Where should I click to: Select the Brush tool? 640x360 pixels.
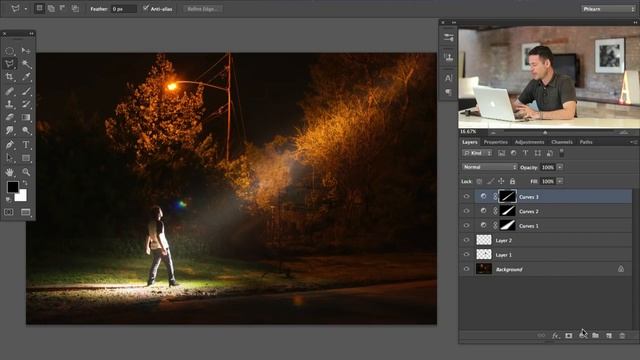(26, 91)
